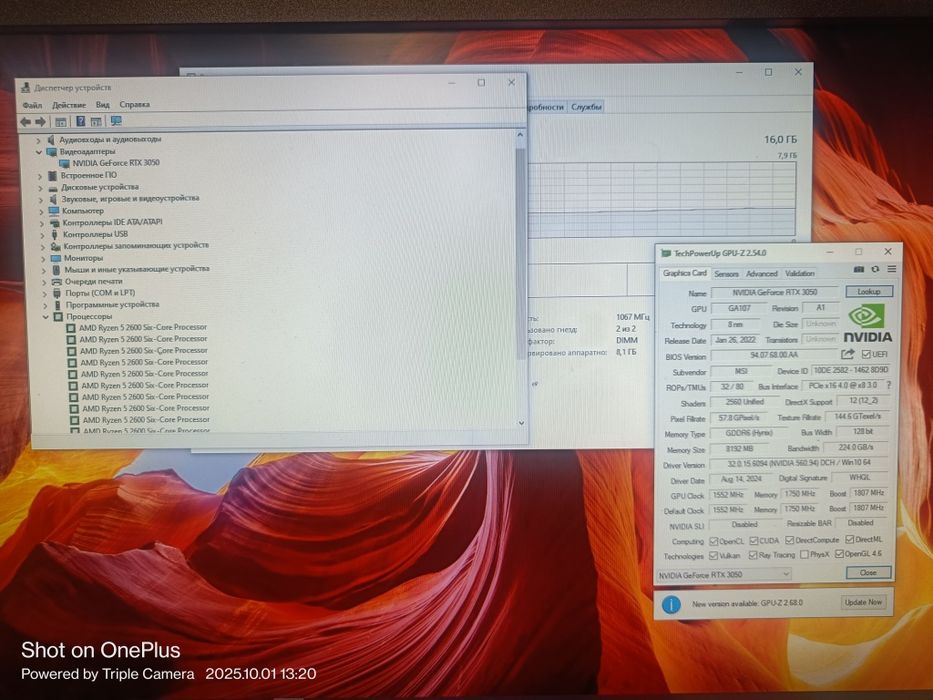Expand the Мониторы node
Screen dimensions: 933x700
coord(42,259)
